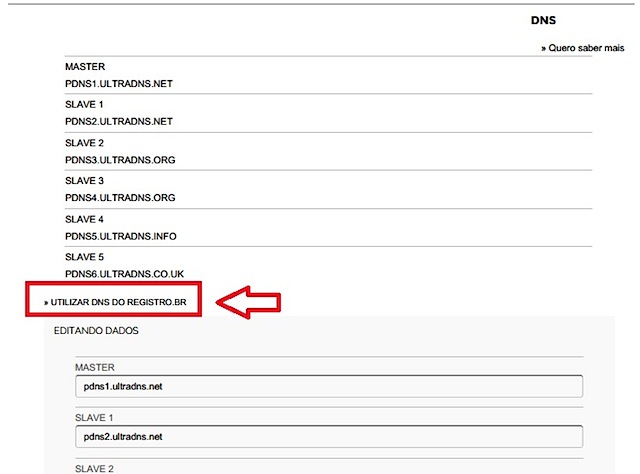
Task: Click the red arrow pointing left
Action: point(250,301)
